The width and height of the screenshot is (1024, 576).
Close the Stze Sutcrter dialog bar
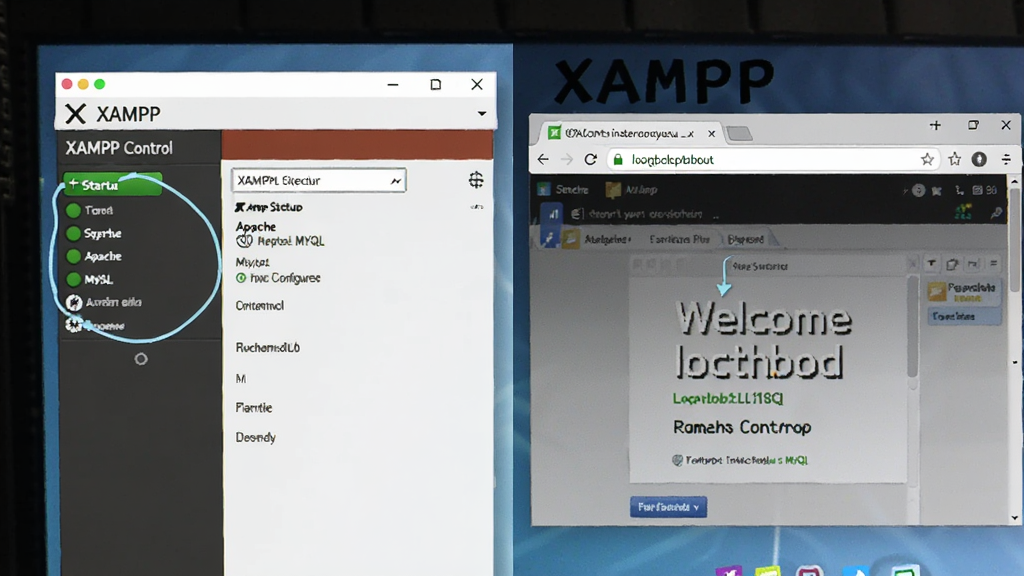tap(912, 264)
